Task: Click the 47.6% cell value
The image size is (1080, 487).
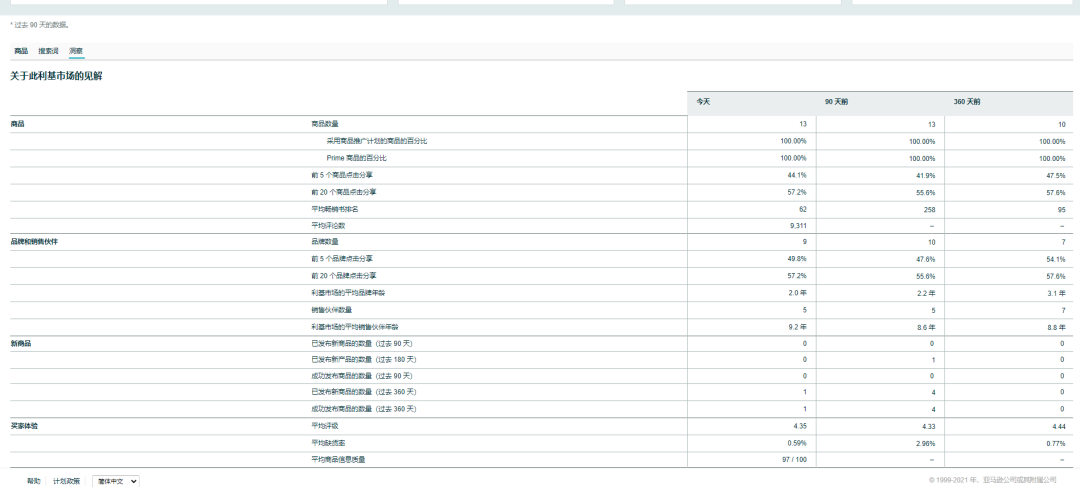Action: (925, 260)
